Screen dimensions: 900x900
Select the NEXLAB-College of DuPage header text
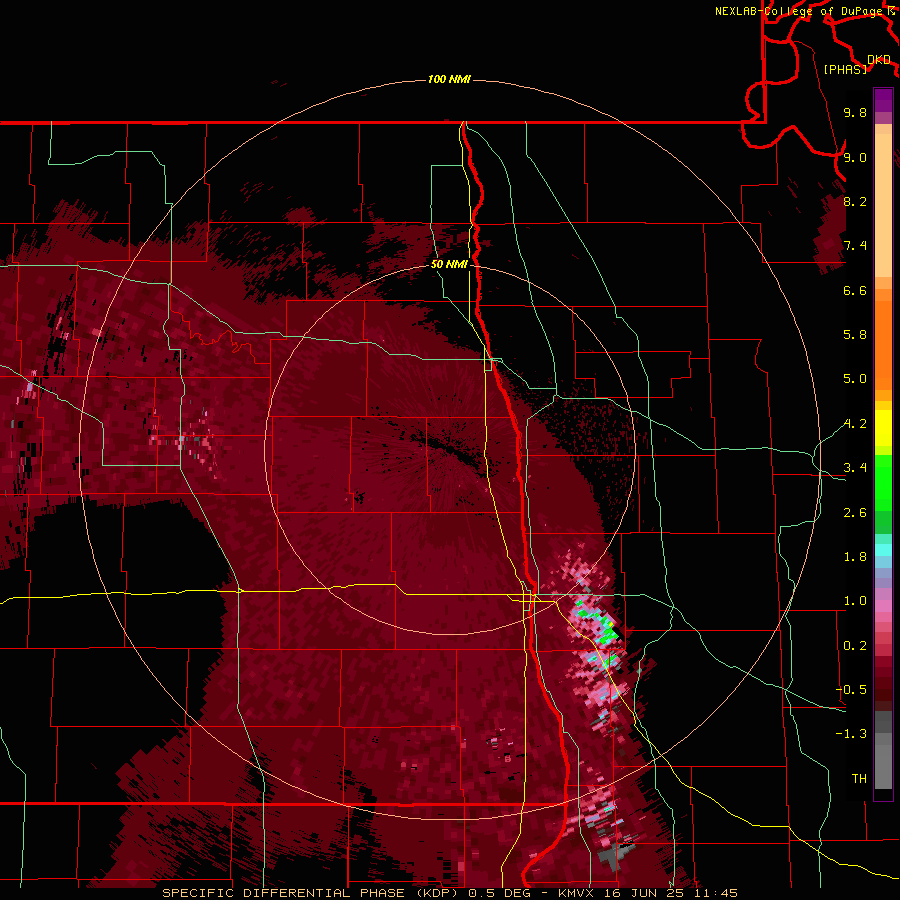click(x=800, y=11)
